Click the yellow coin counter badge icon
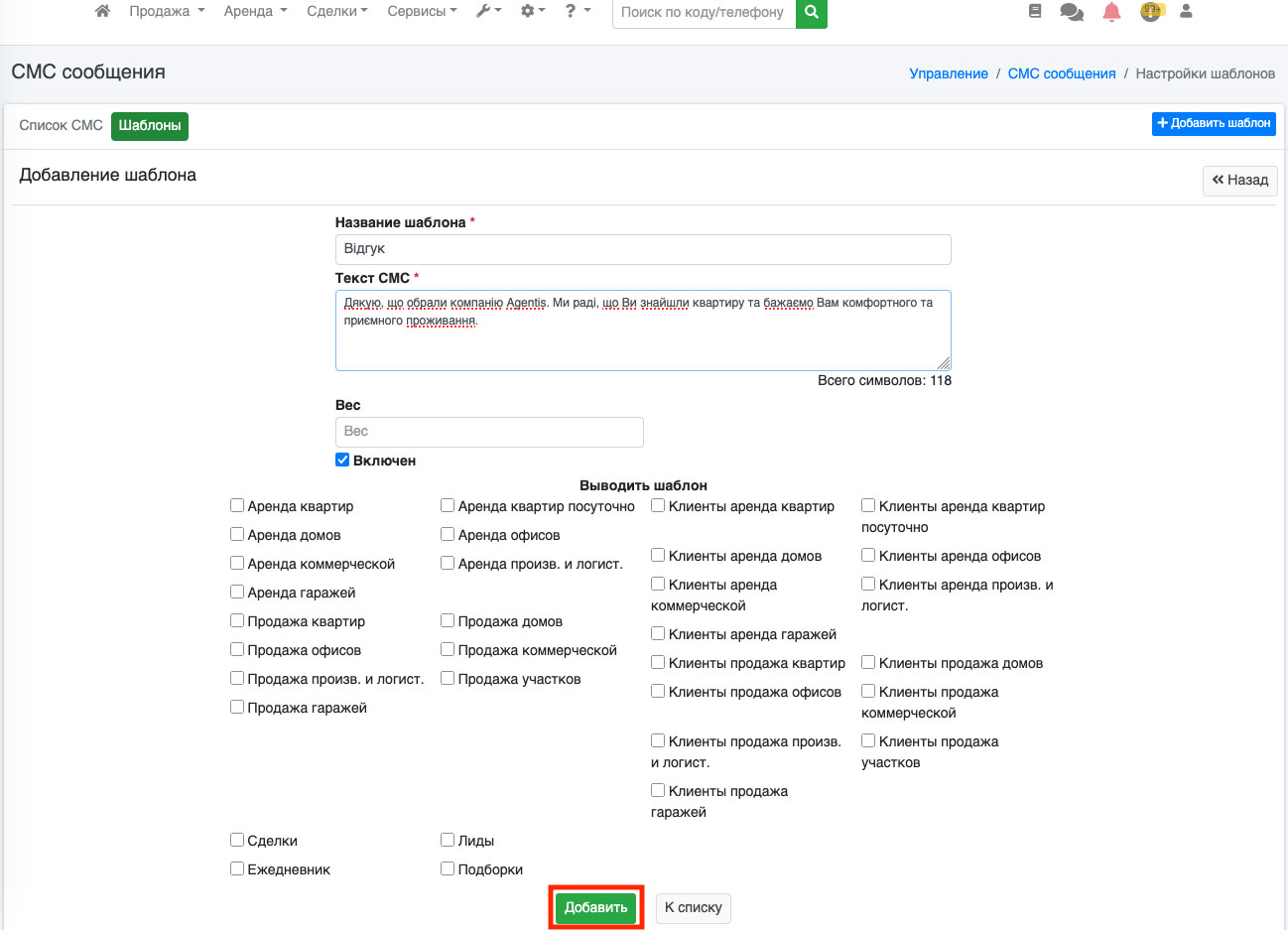The width and height of the screenshot is (1288, 930). [x=1150, y=12]
